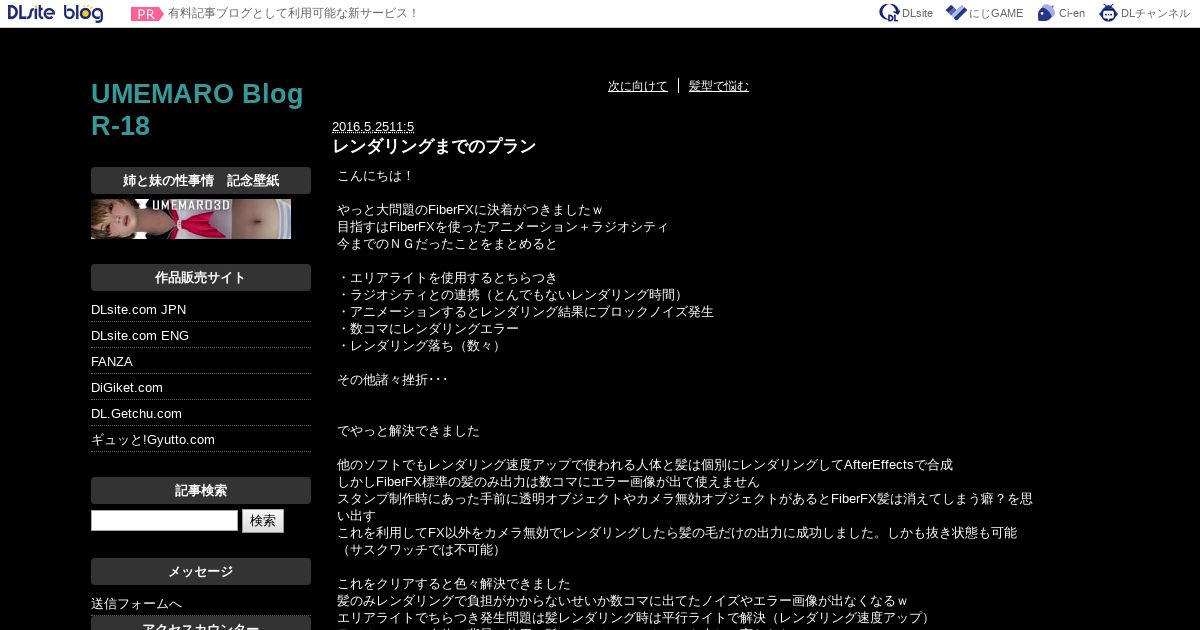Open 送信フォームへ message form link
1200x630 pixels.
coord(136,604)
